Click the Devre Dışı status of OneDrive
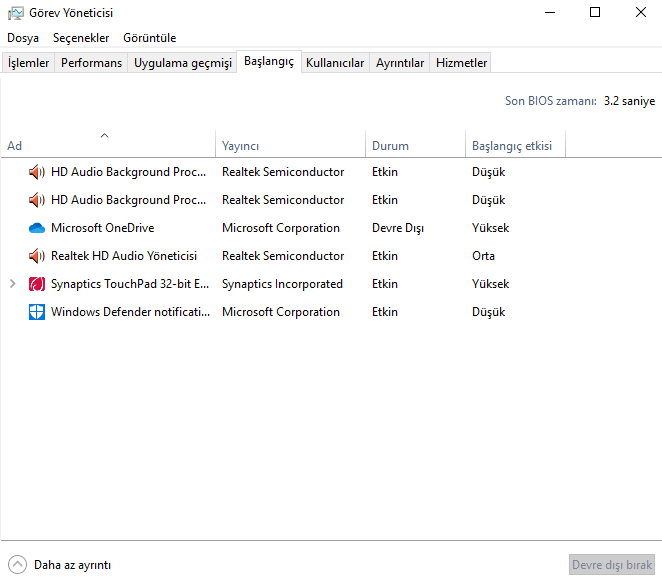This screenshot has height=587, width=662. (398, 228)
